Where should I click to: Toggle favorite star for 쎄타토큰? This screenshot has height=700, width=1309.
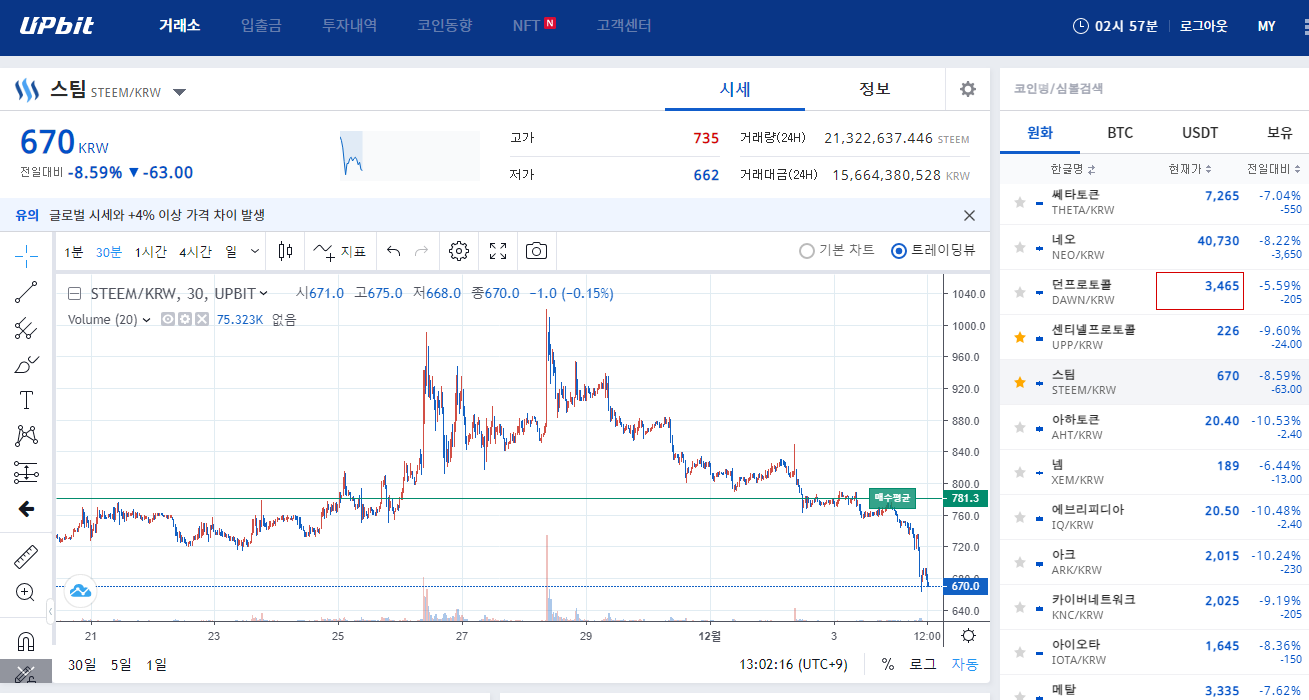(1019, 202)
